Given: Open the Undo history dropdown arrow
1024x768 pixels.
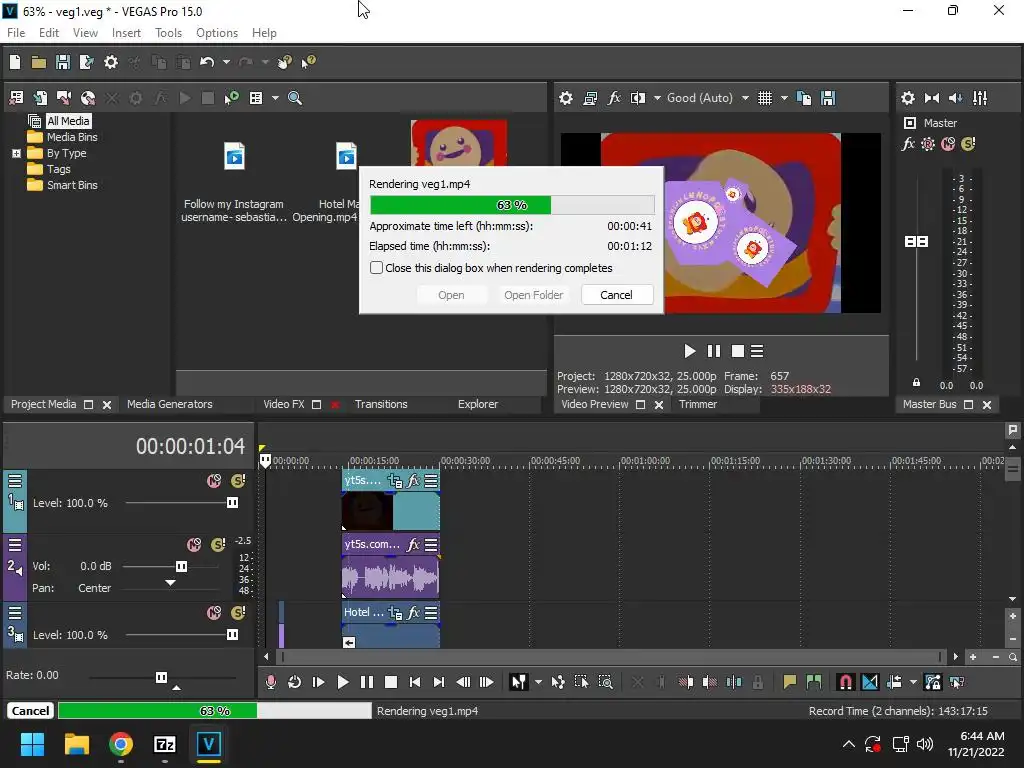Looking at the screenshot, I should [226, 62].
